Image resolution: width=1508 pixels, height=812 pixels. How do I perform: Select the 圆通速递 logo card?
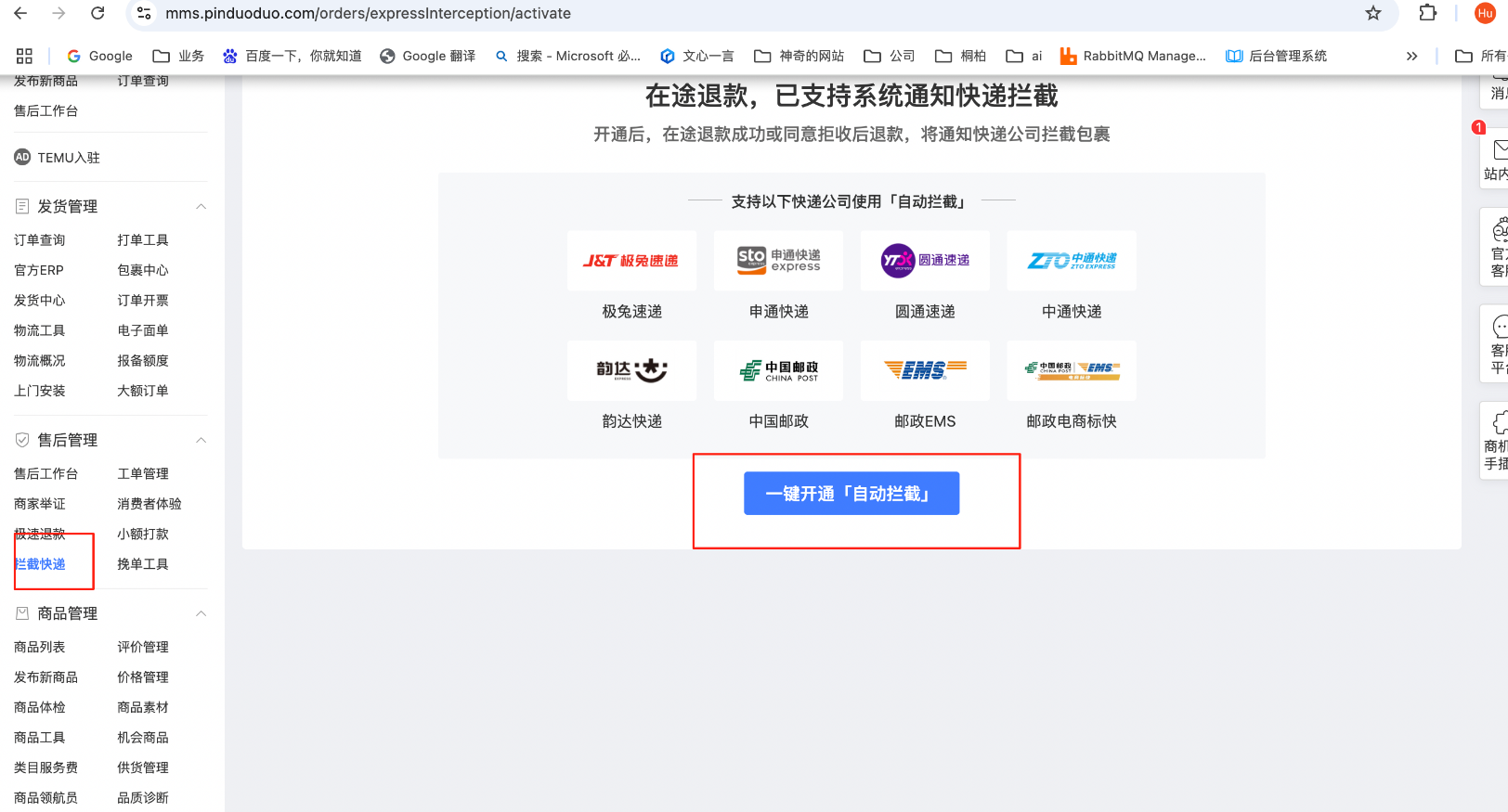coord(925,261)
